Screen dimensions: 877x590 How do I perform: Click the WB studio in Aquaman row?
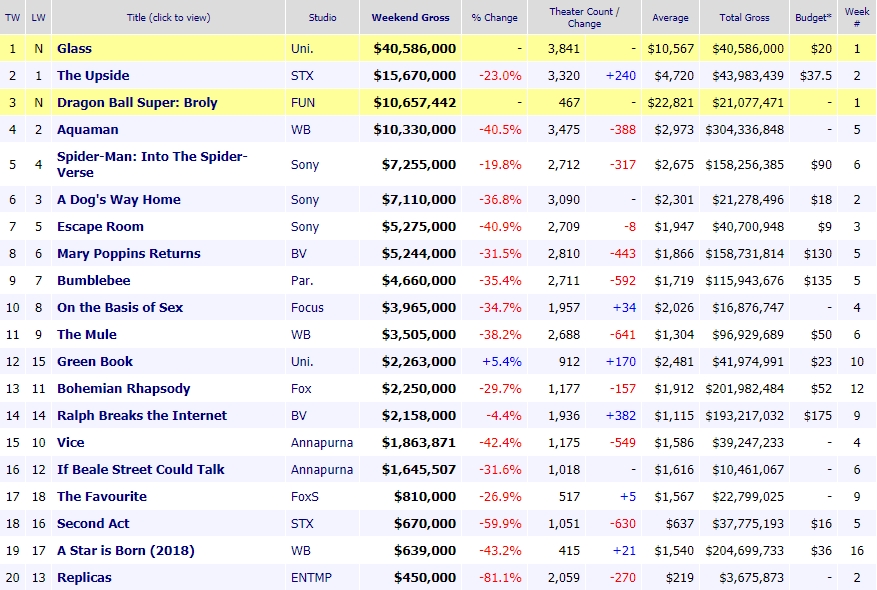pos(300,130)
